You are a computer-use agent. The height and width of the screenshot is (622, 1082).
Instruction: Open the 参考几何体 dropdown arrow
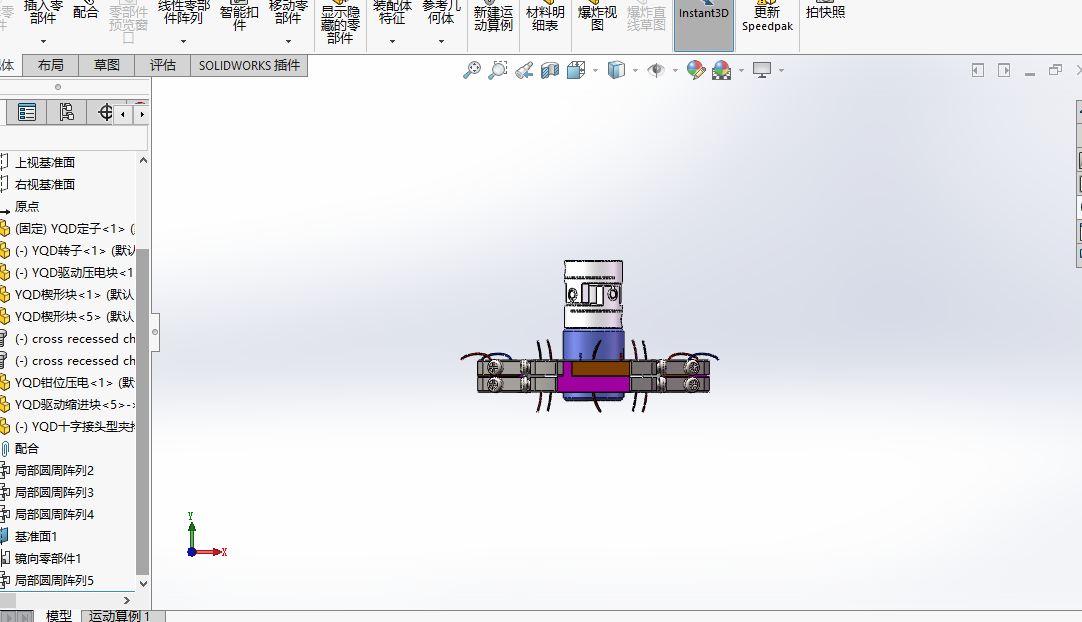441,41
